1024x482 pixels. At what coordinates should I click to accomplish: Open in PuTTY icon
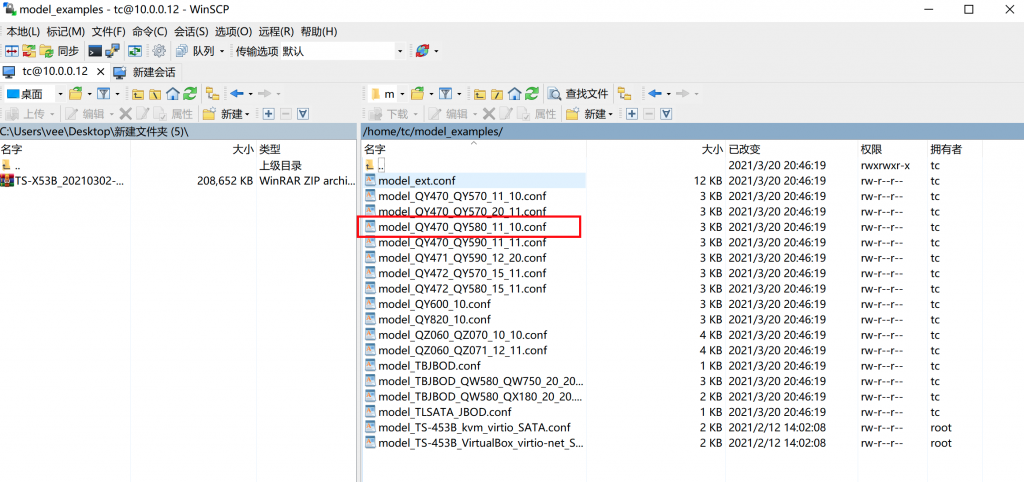(x=112, y=51)
